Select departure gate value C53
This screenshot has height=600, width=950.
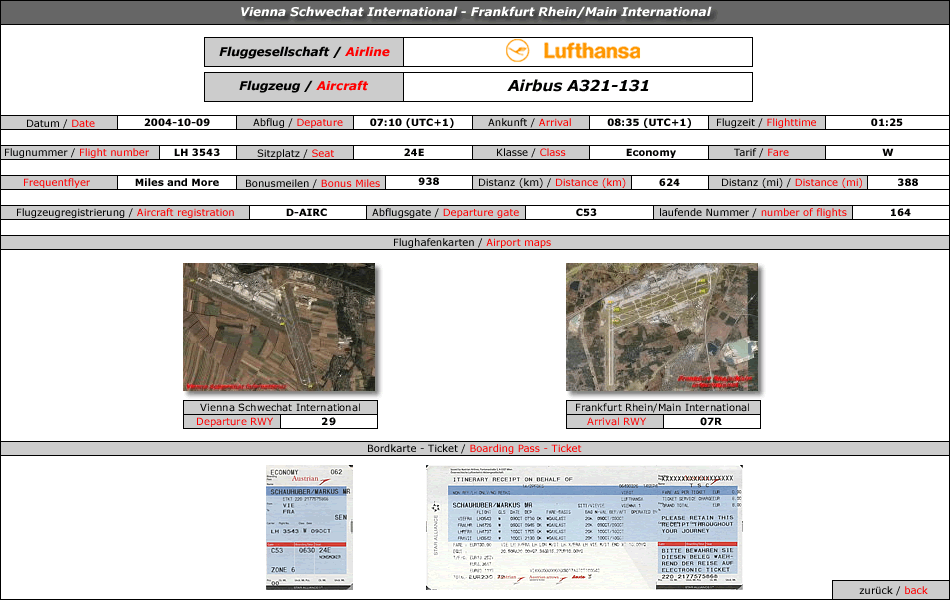coord(586,213)
